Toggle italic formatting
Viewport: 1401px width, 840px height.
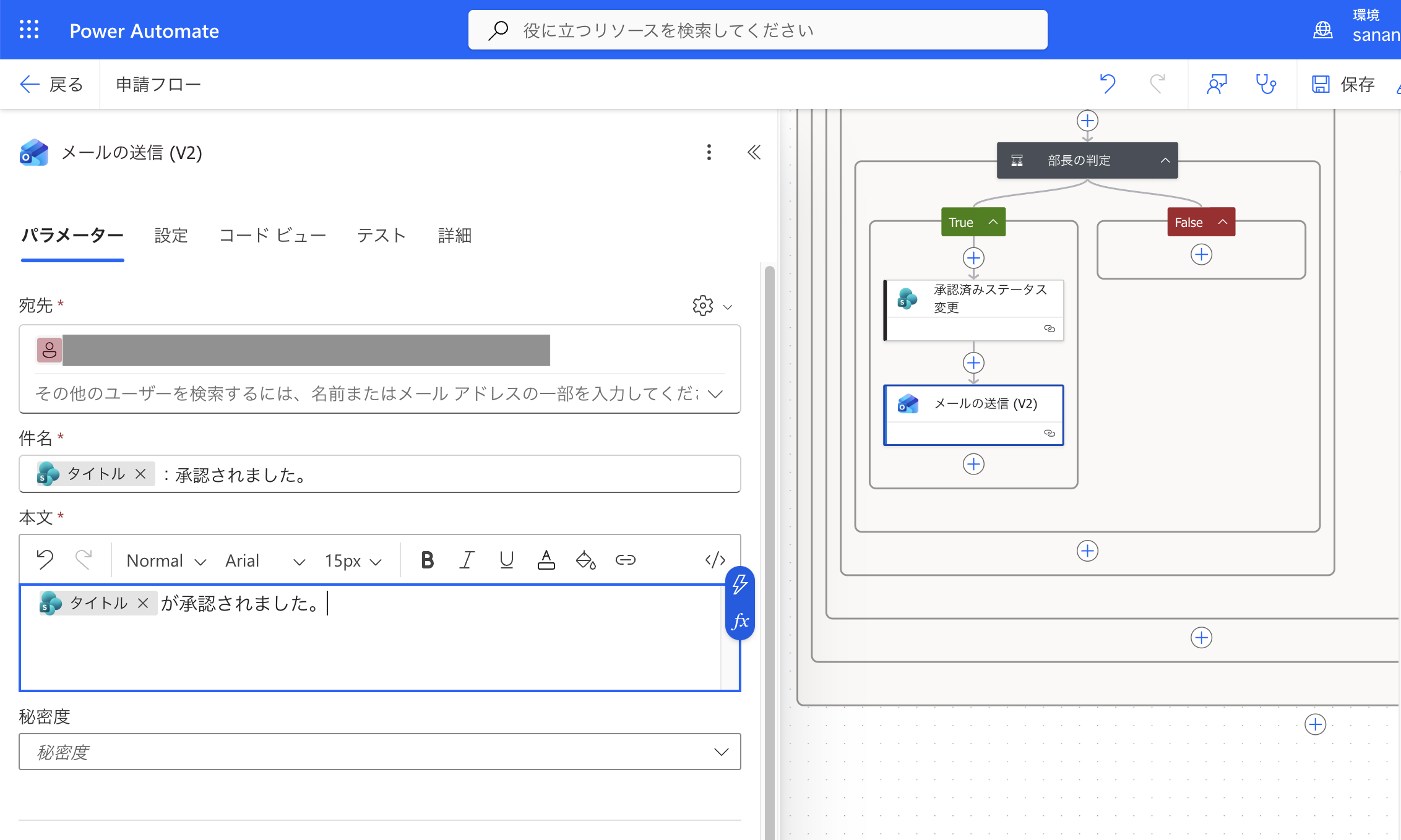[467, 560]
